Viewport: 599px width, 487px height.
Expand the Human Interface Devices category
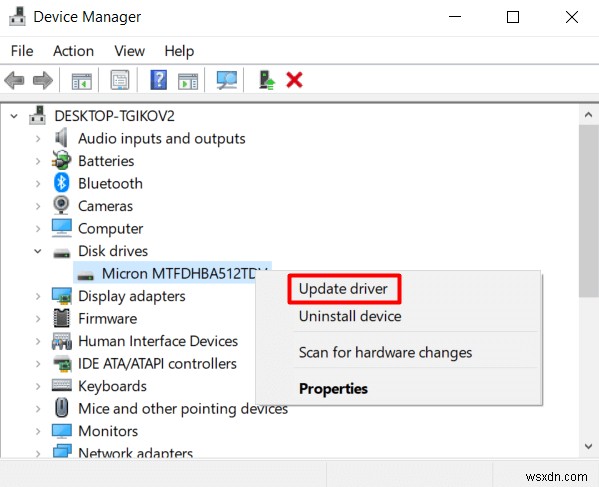(38, 341)
